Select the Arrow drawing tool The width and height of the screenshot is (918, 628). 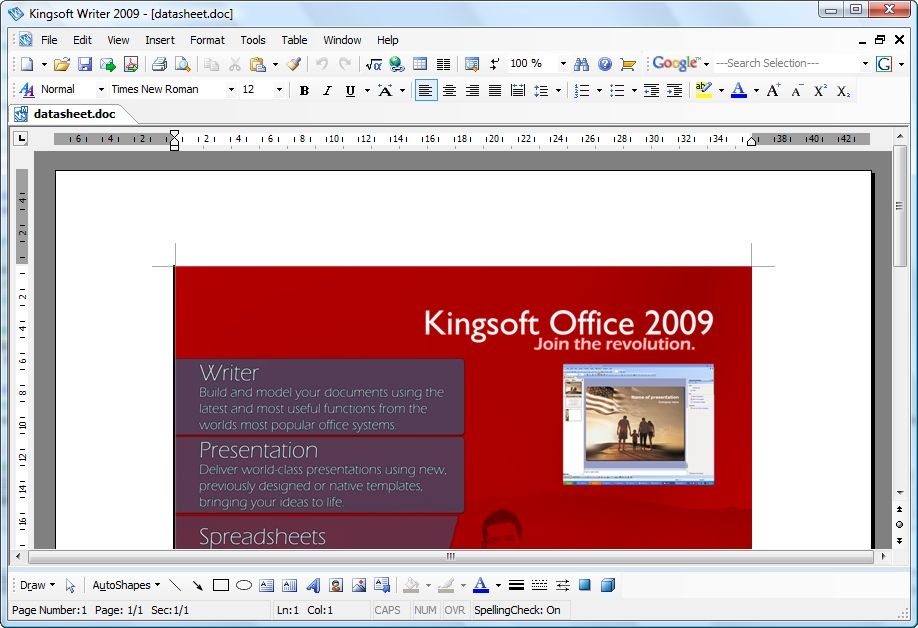tap(197, 585)
